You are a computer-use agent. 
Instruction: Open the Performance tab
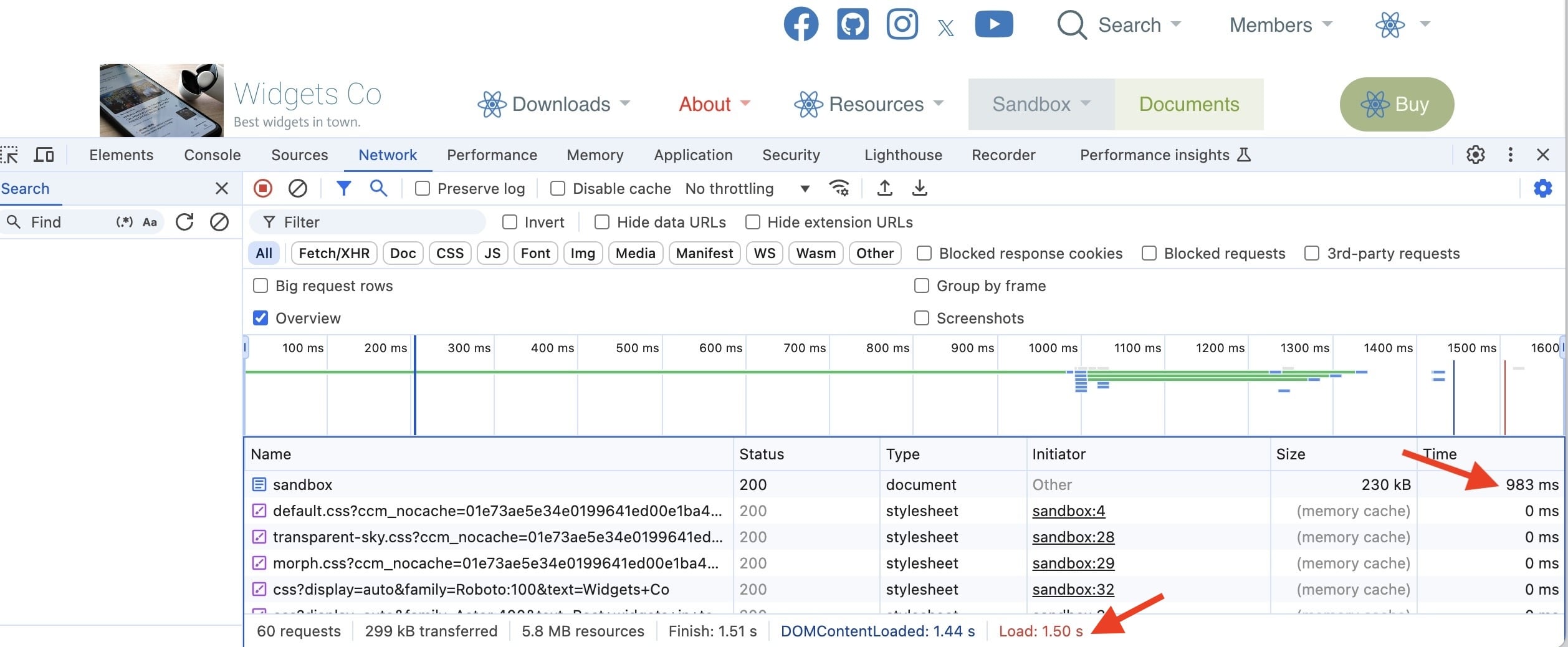coord(492,155)
